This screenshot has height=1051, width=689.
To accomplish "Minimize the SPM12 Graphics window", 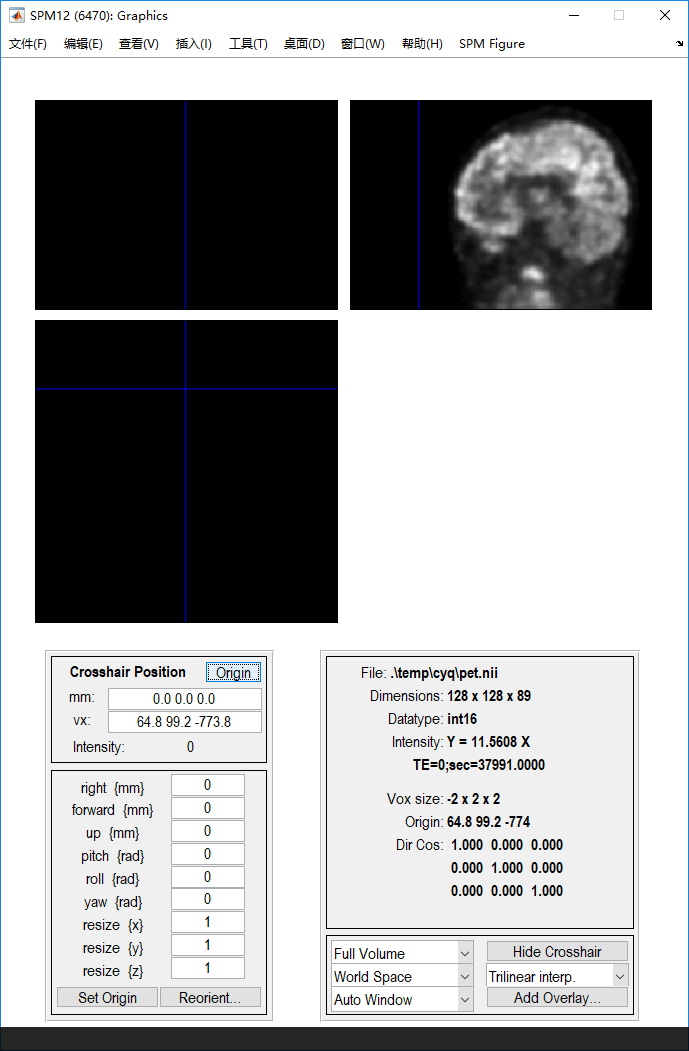I will pyautogui.click(x=574, y=15).
